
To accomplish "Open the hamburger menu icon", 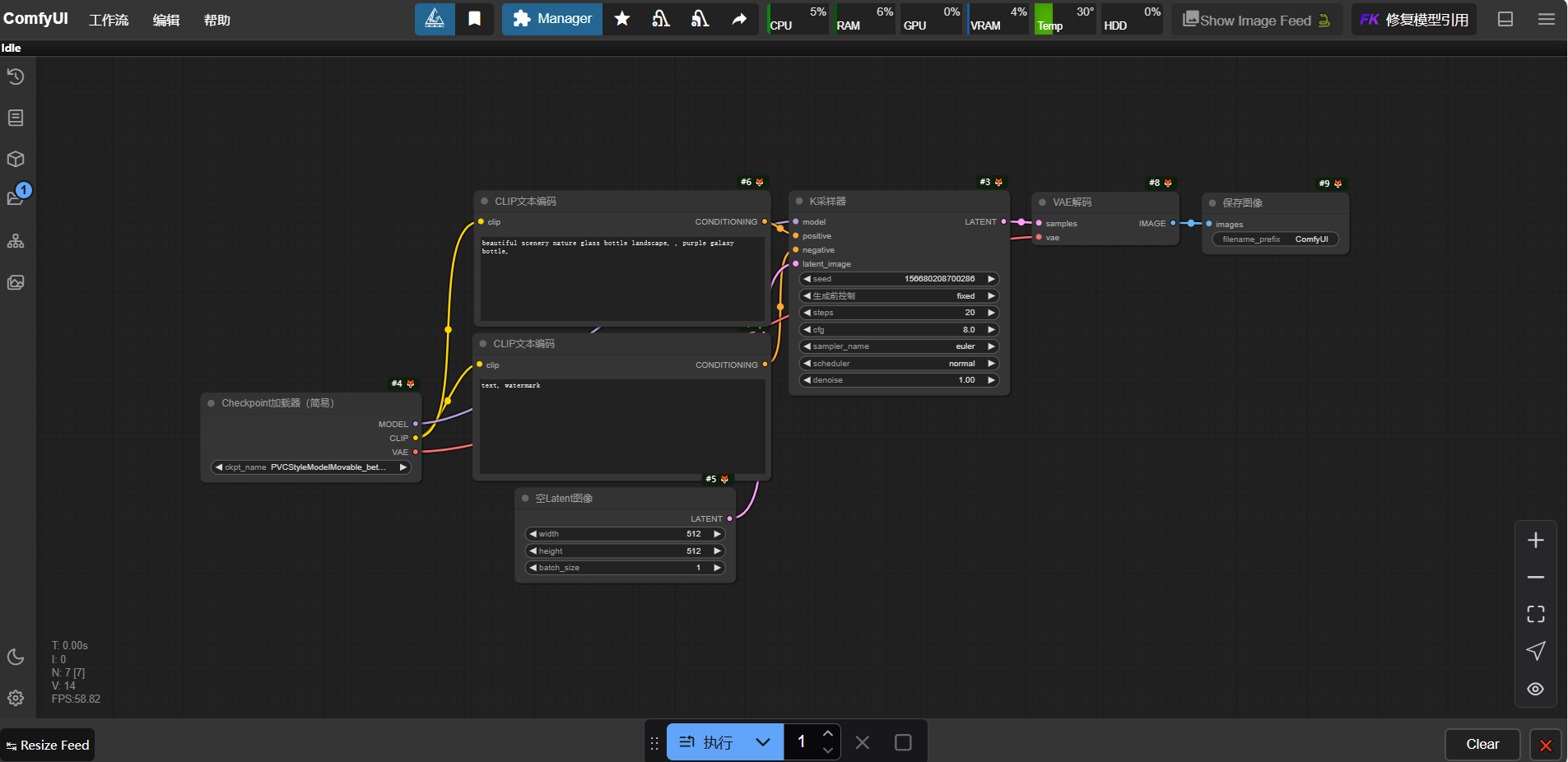I will [1547, 19].
